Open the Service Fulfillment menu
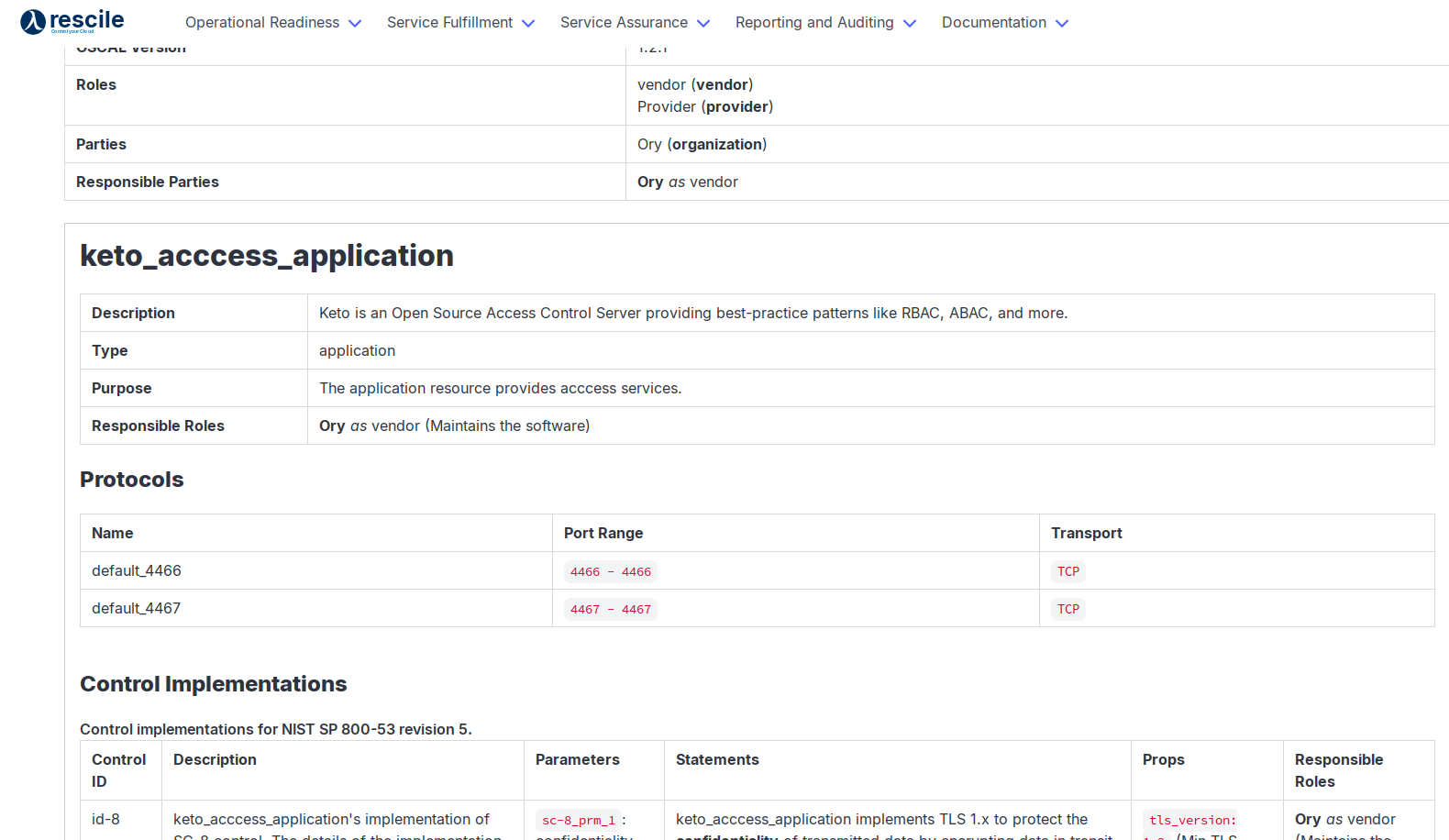This screenshot has height=840, width=1449. coord(449,23)
